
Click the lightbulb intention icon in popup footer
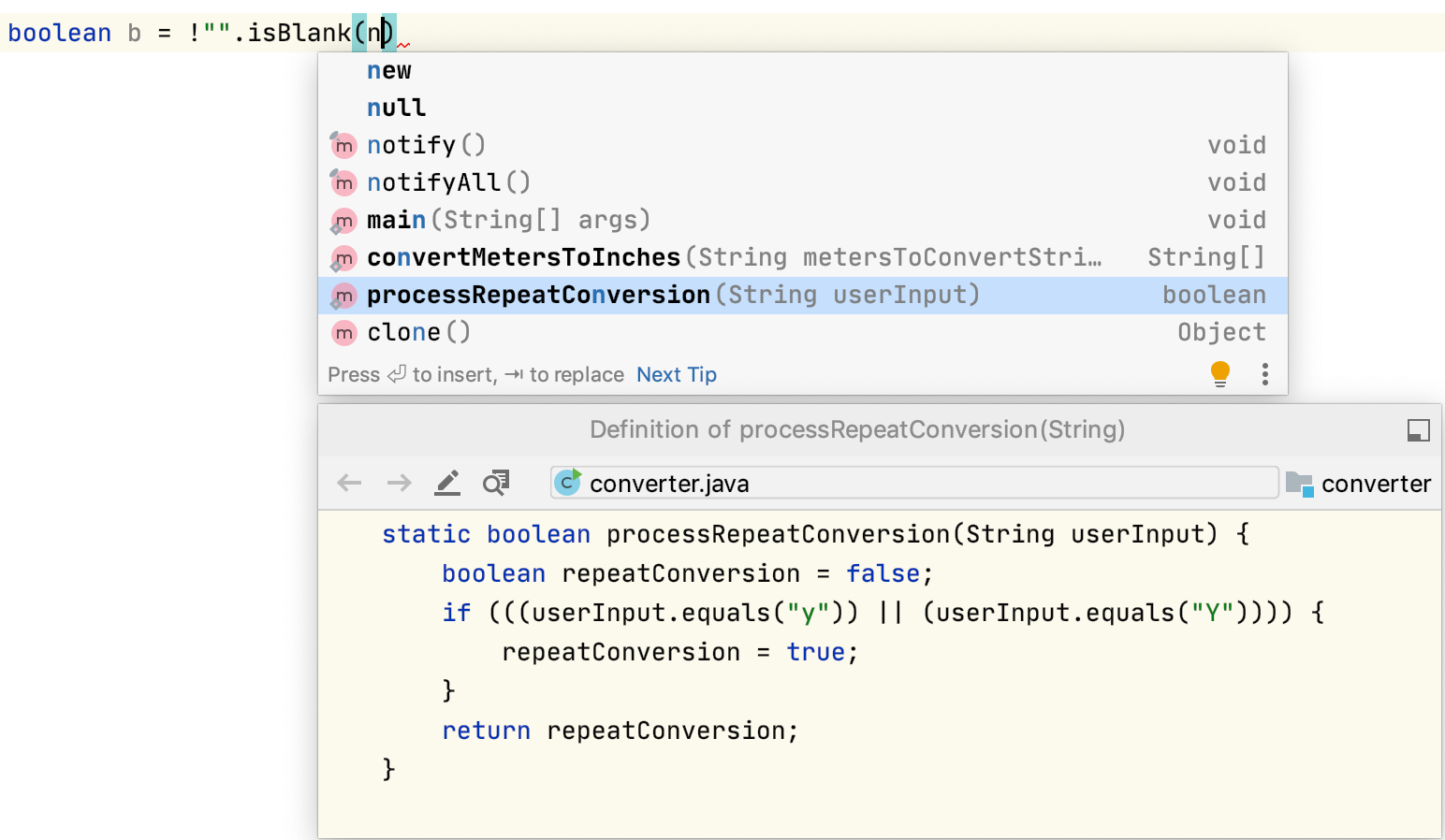[1219, 374]
